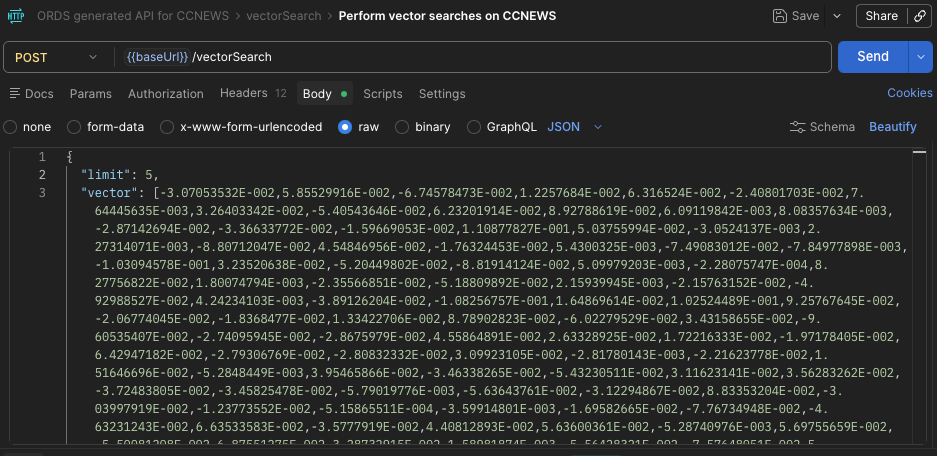937x456 pixels.
Task: Open the JSON format dropdown
Action: 575,127
